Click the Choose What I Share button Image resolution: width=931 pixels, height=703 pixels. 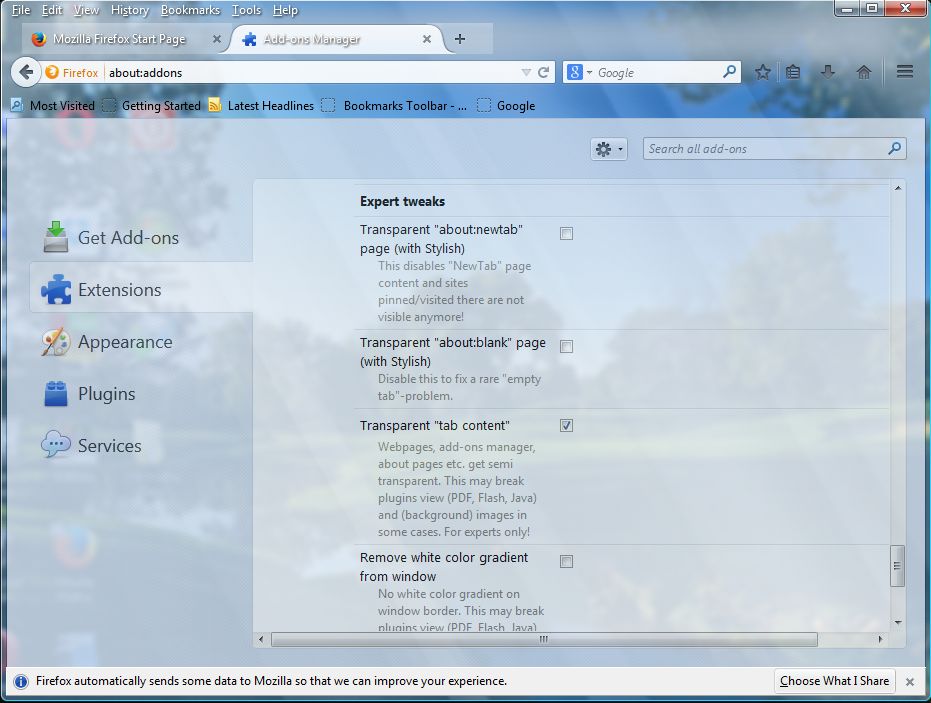(834, 681)
